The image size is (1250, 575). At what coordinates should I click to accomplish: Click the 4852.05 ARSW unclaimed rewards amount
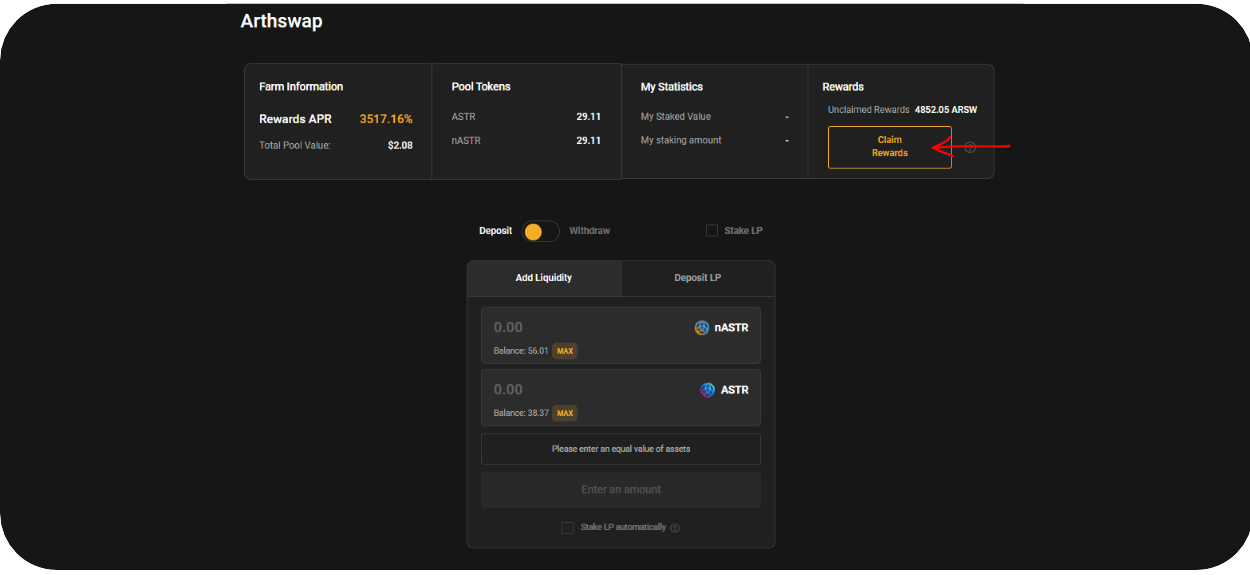(945, 110)
